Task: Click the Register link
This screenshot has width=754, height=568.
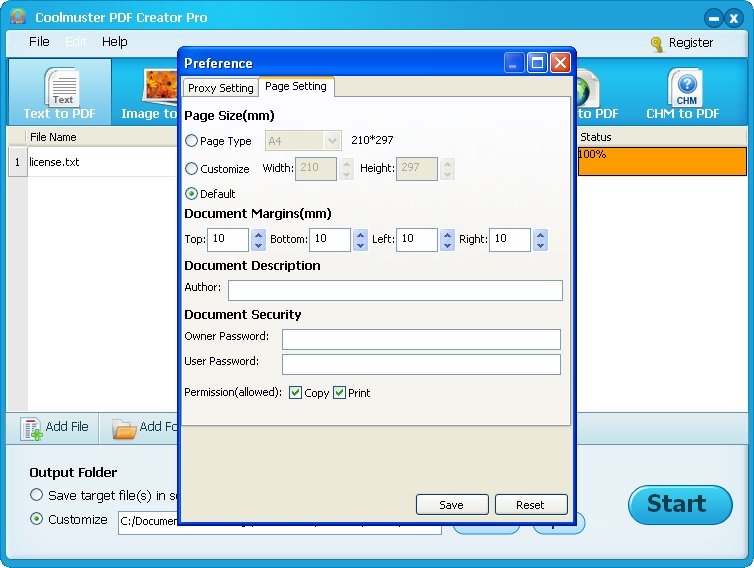Action: click(x=691, y=43)
